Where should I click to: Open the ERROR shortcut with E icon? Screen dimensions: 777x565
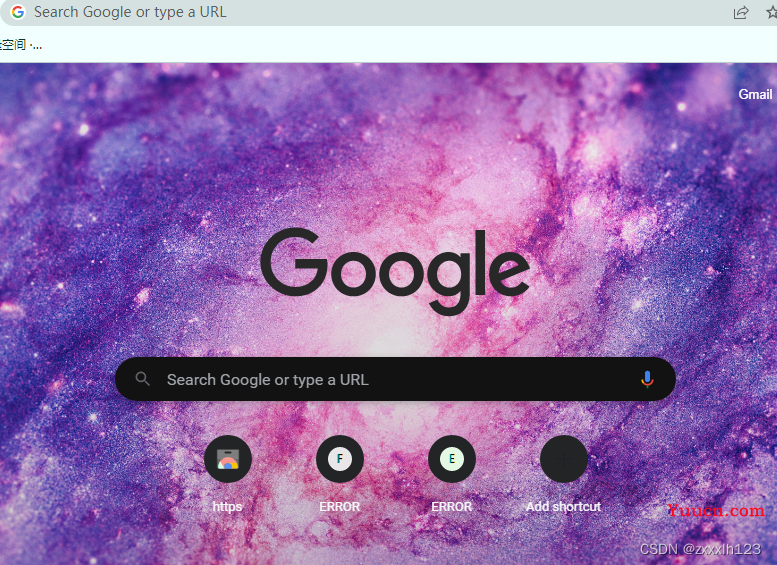tap(451, 474)
